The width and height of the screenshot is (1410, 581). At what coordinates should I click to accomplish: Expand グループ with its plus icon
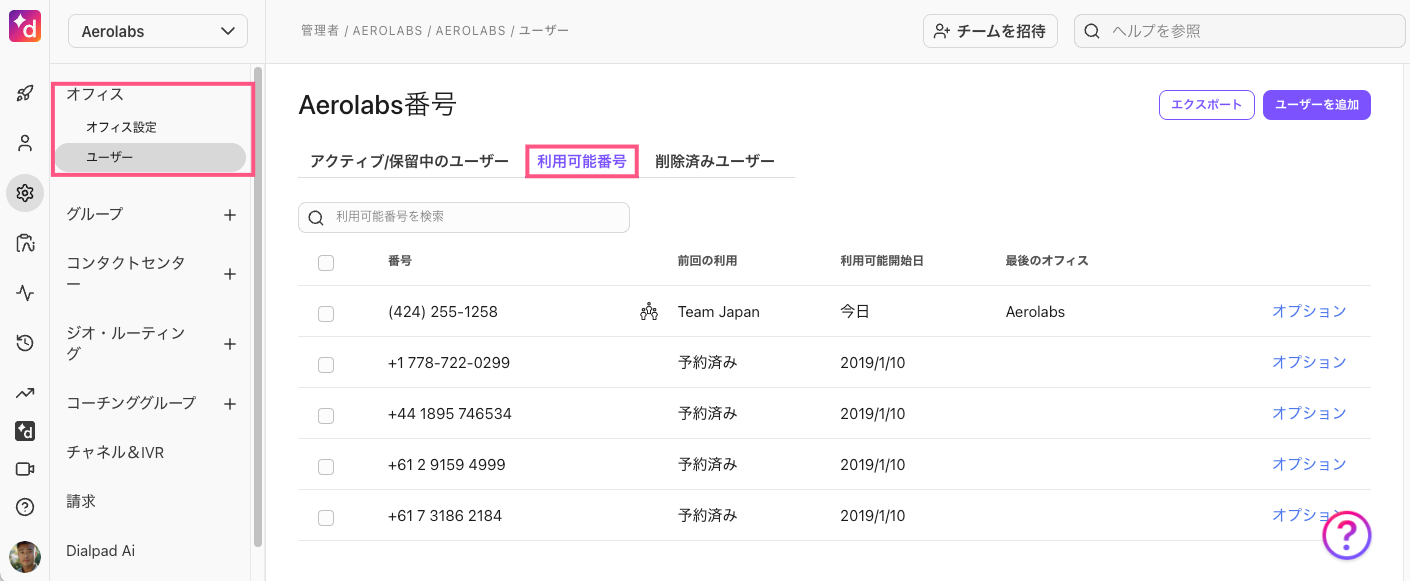[229, 214]
